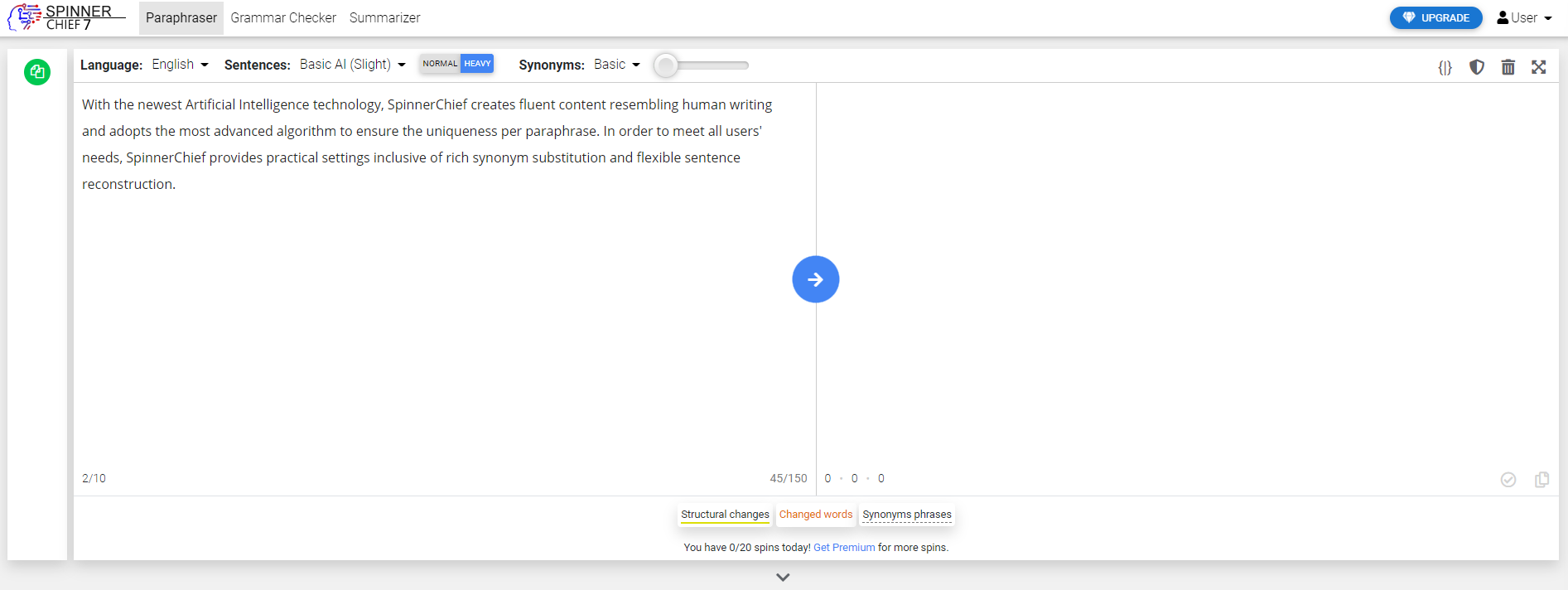Switch to the Grammar Checker tab
1568x590 pixels.
pos(283,17)
